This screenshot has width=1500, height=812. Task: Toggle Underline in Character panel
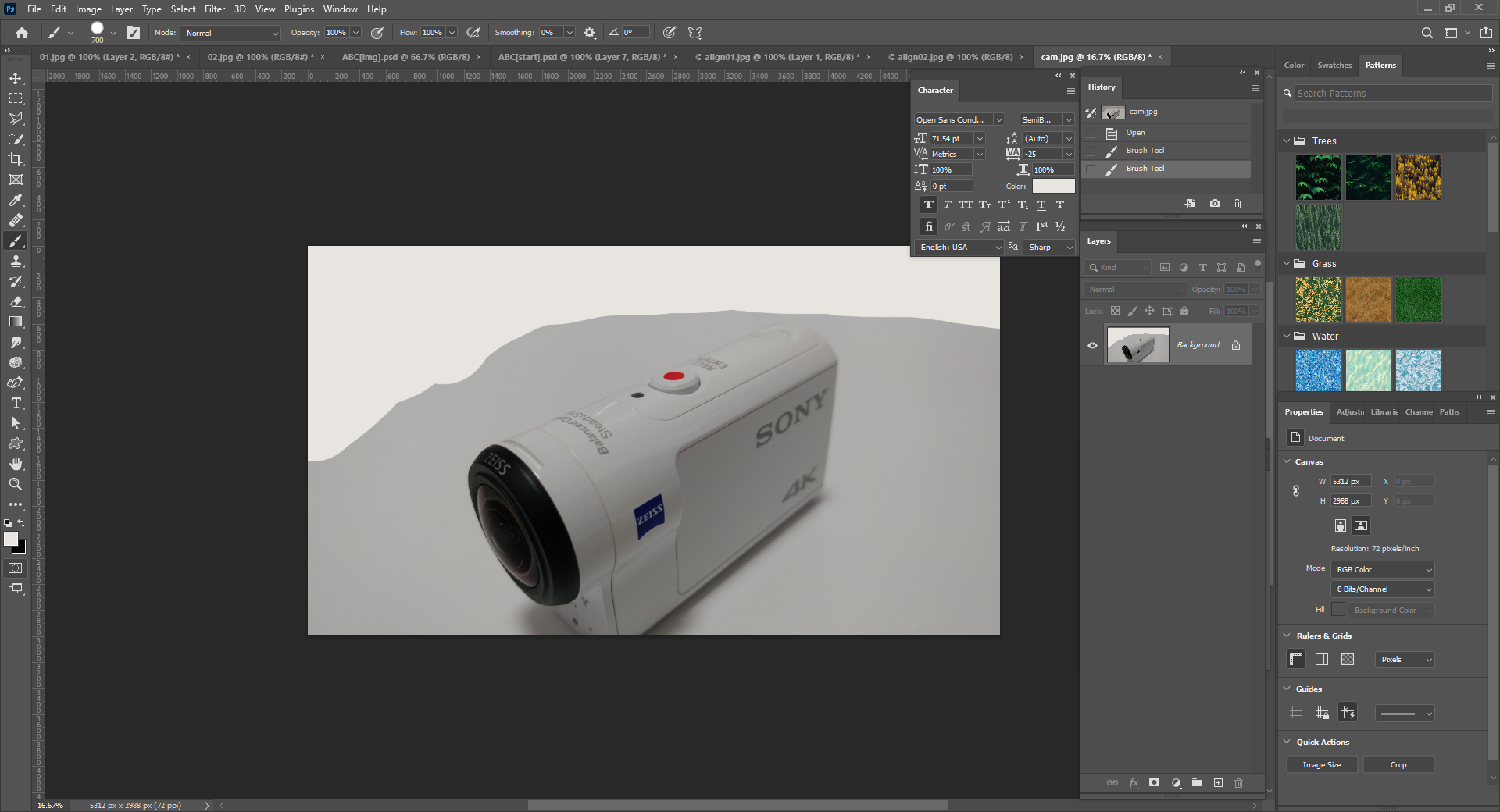(1041, 205)
